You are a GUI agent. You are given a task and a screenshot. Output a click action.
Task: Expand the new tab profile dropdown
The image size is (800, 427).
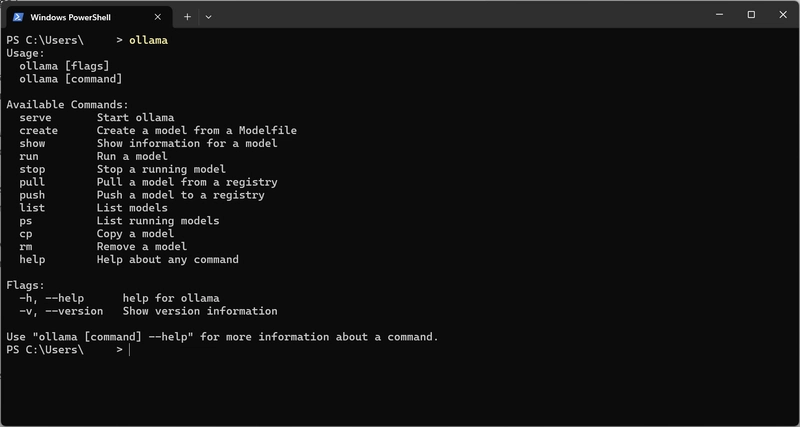tap(208, 16)
